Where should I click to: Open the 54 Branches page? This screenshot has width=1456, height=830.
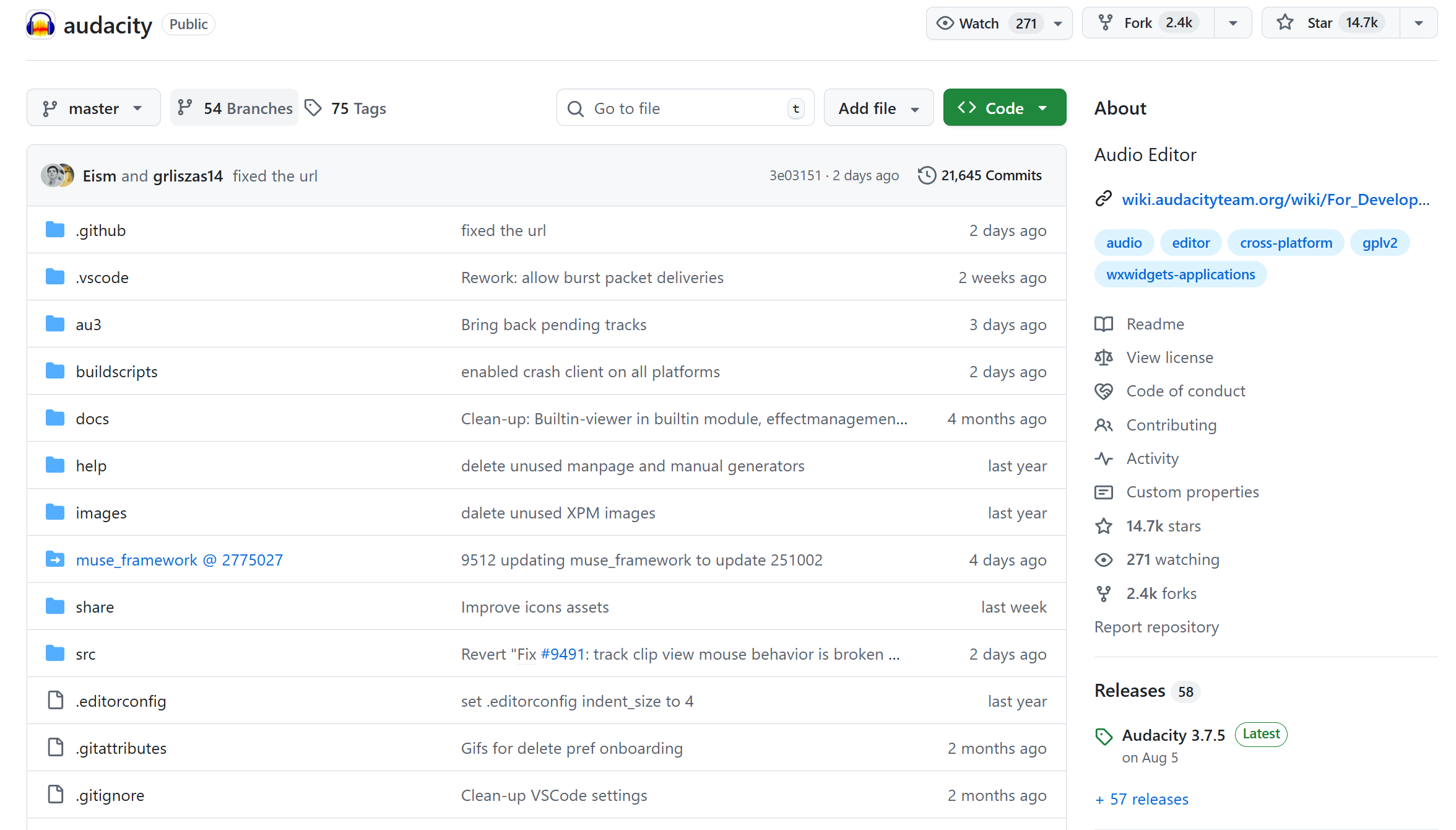(x=235, y=108)
